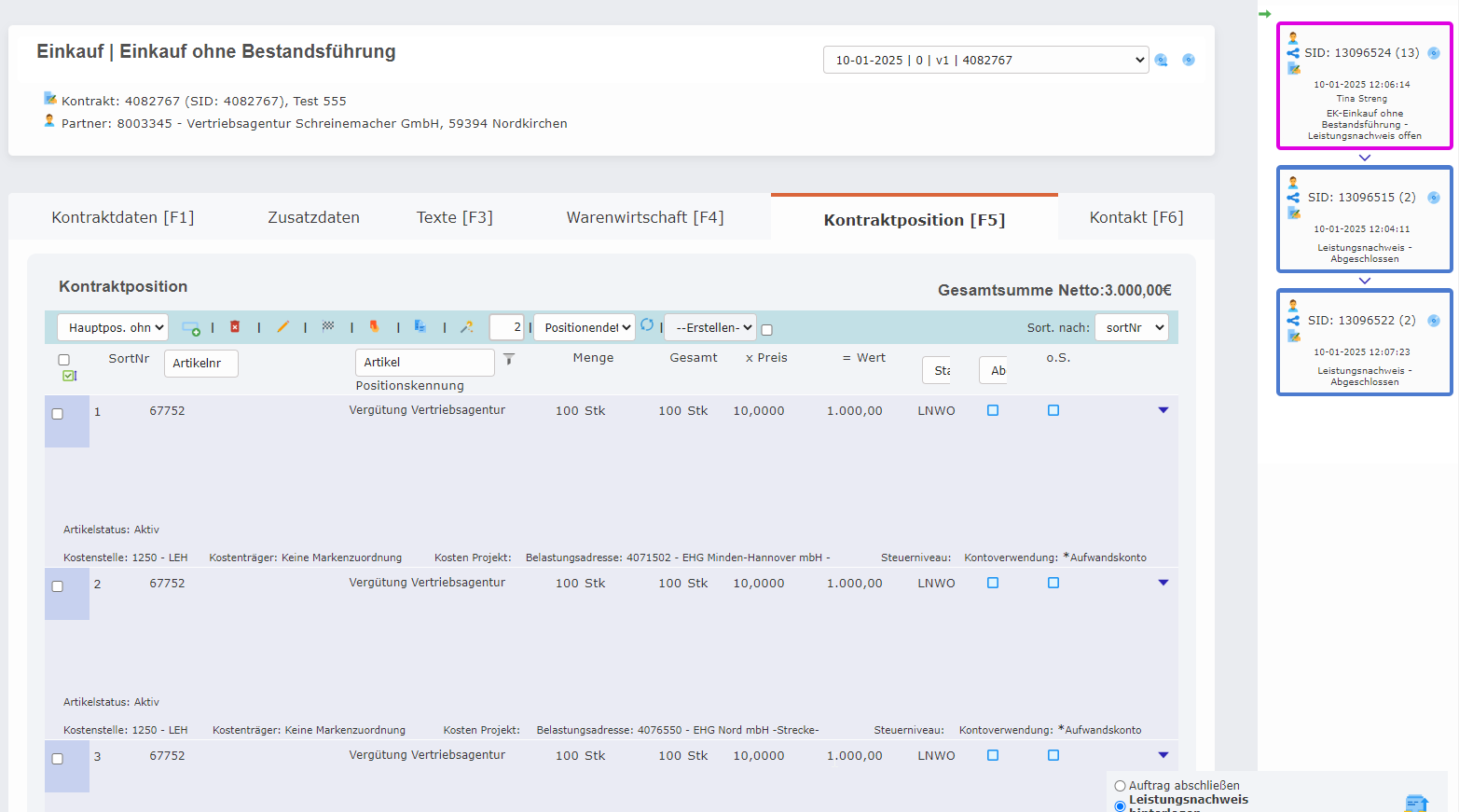
Task: Open the Hauptpos. ohn dropdown
Action: click(x=113, y=328)
